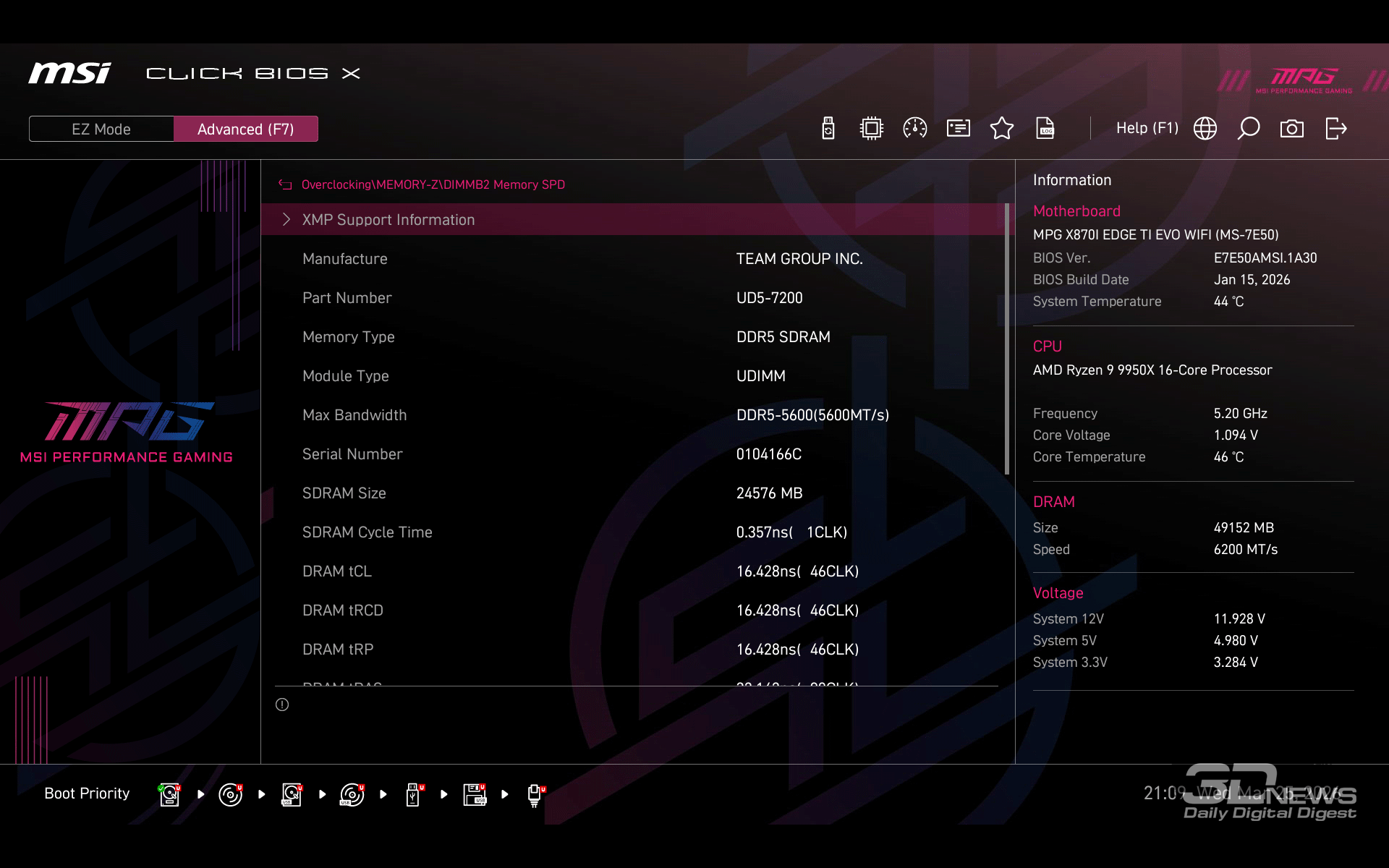This screenshot has height=868, width=1389.
Task: Select the hard disk boot device icon
Action: (169, 794)
